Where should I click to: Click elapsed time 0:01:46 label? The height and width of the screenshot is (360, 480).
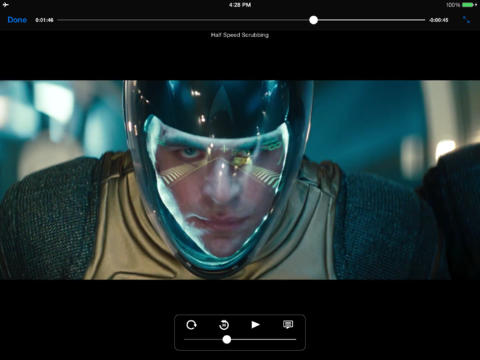[x=44, y=20]
